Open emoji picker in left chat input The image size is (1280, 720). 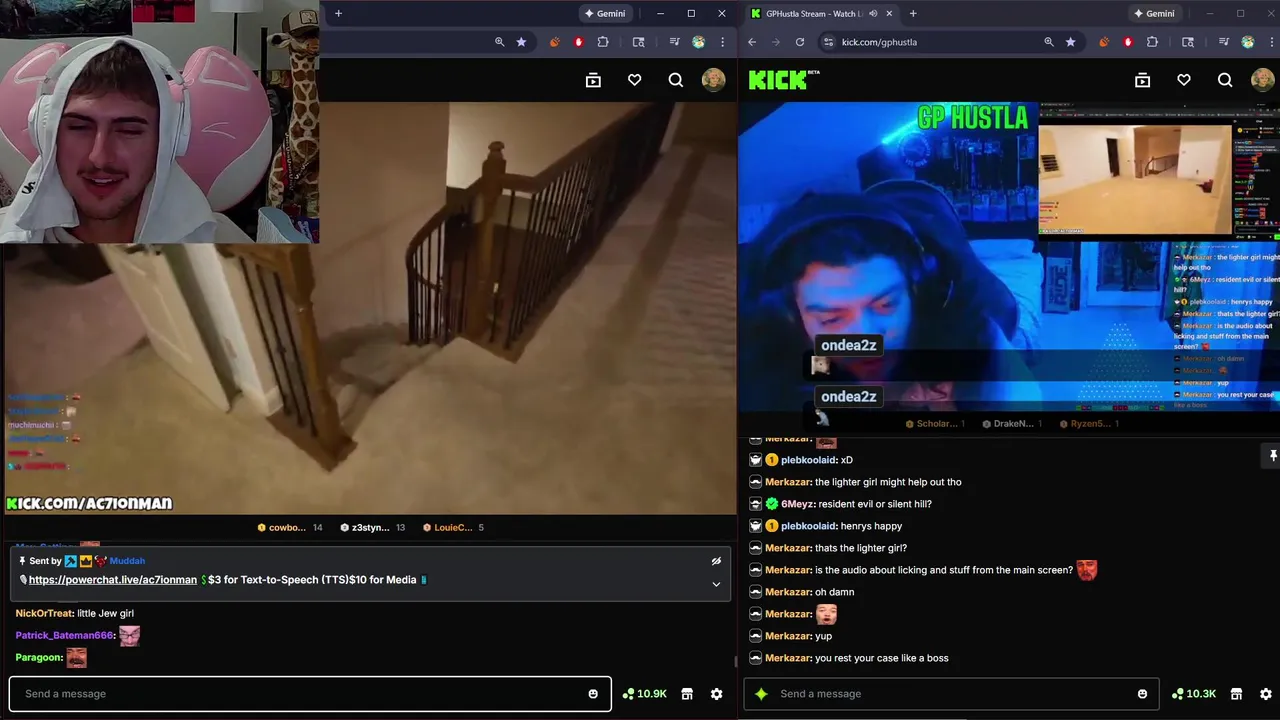click(x=593, y=694)
